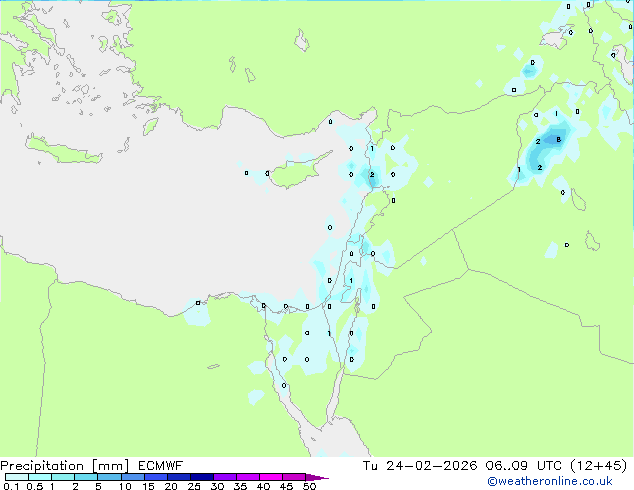Select the 20–25 mm legend swatch
634x490 pixels.
pyautogui.click(x=178, y=477)
